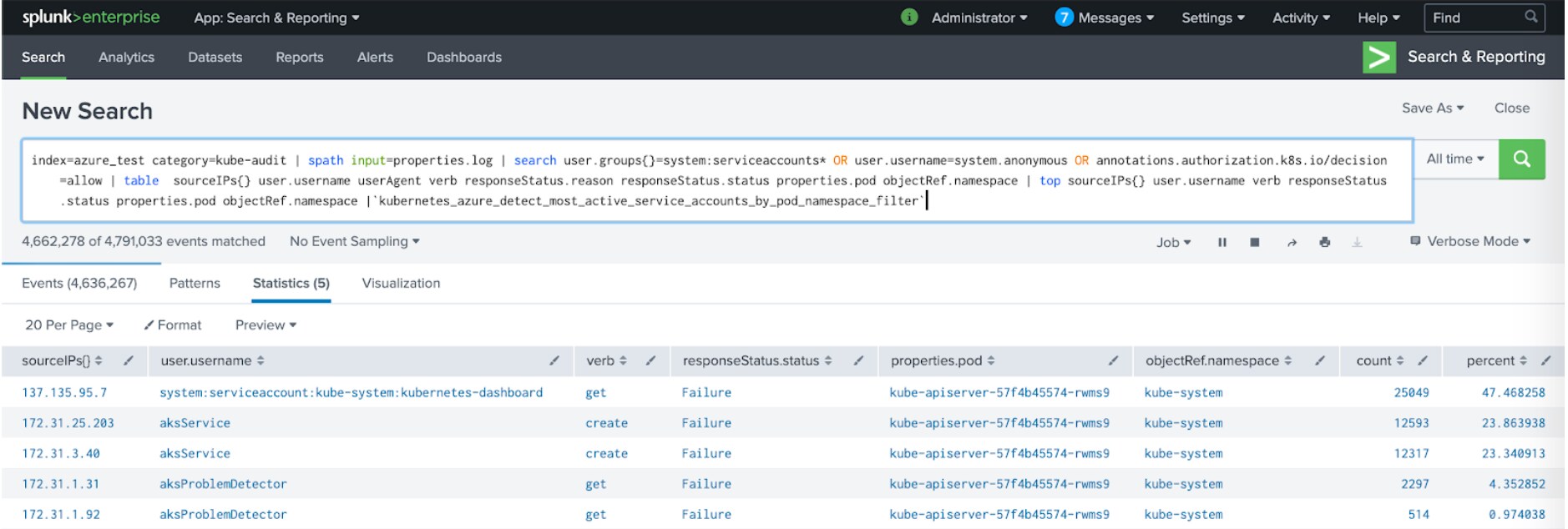Screen dimensions: 1568x529
Task: Open the Activity dropdown
Action: coord(1301,18)
